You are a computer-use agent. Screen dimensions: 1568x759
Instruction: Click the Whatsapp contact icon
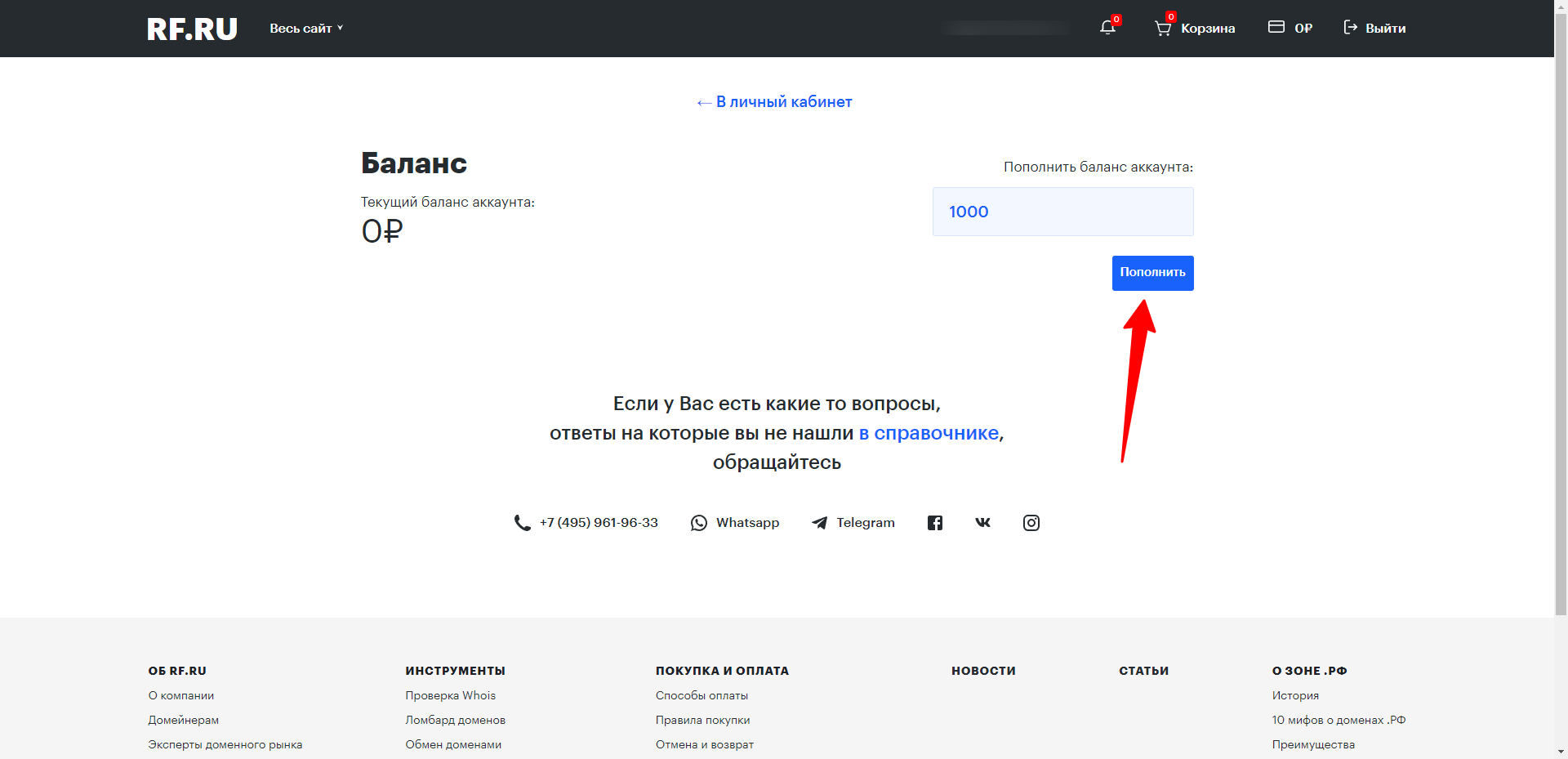coord(699,523)
